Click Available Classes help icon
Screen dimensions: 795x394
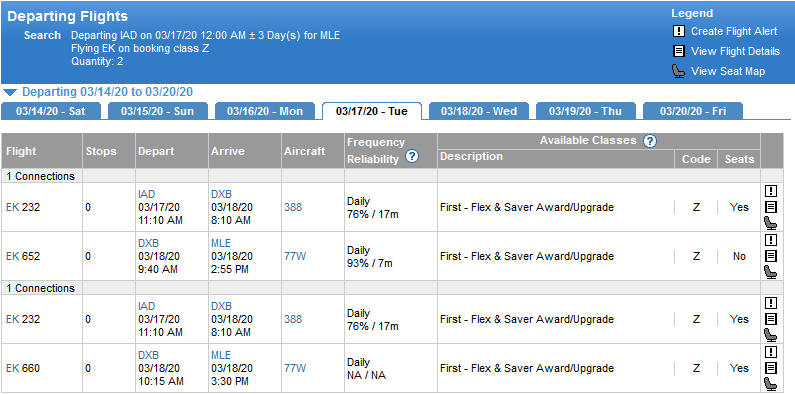point(650,141)
